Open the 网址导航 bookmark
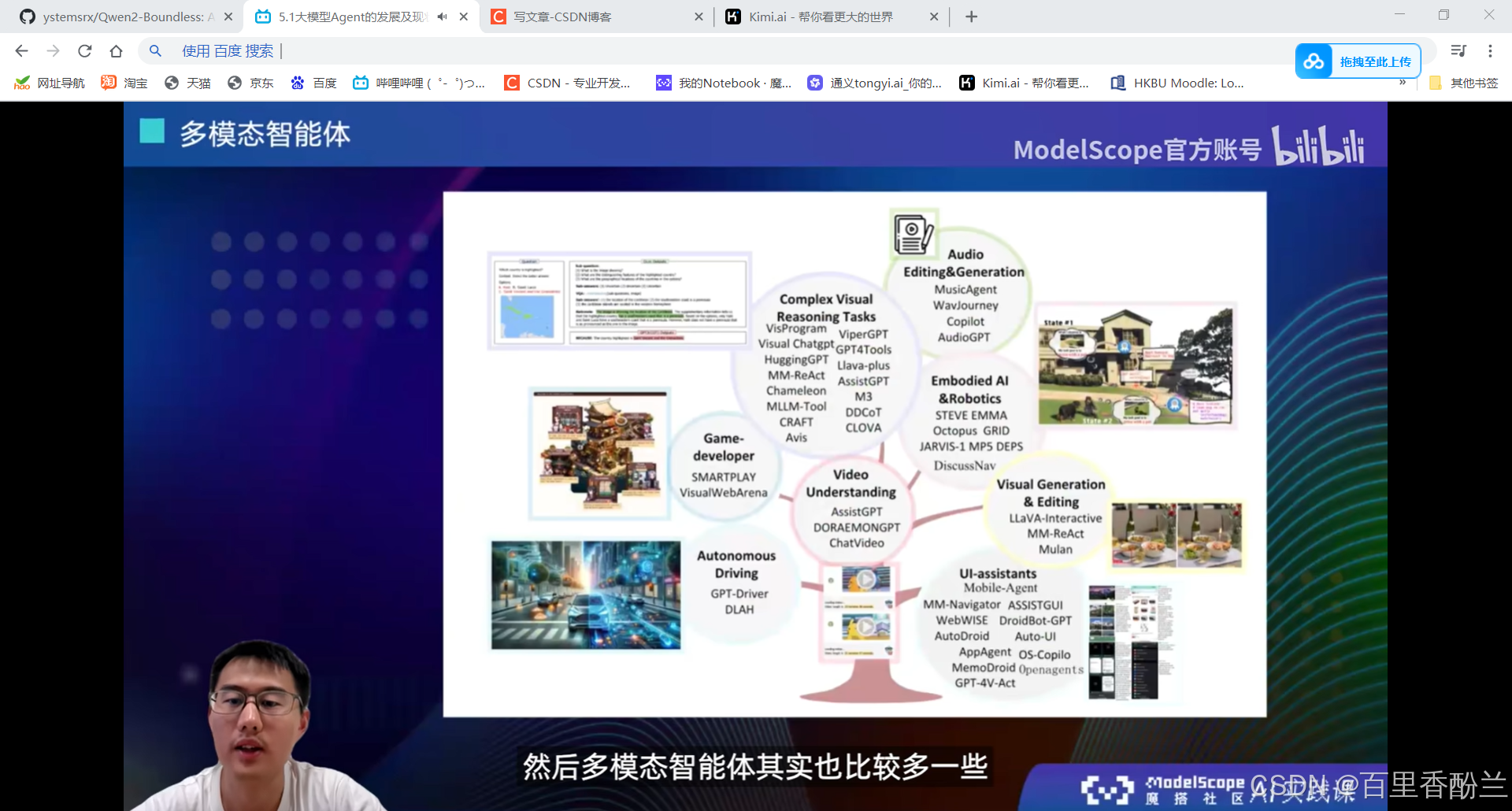The width and height of the screenshot is (1512, 811). 50,83
